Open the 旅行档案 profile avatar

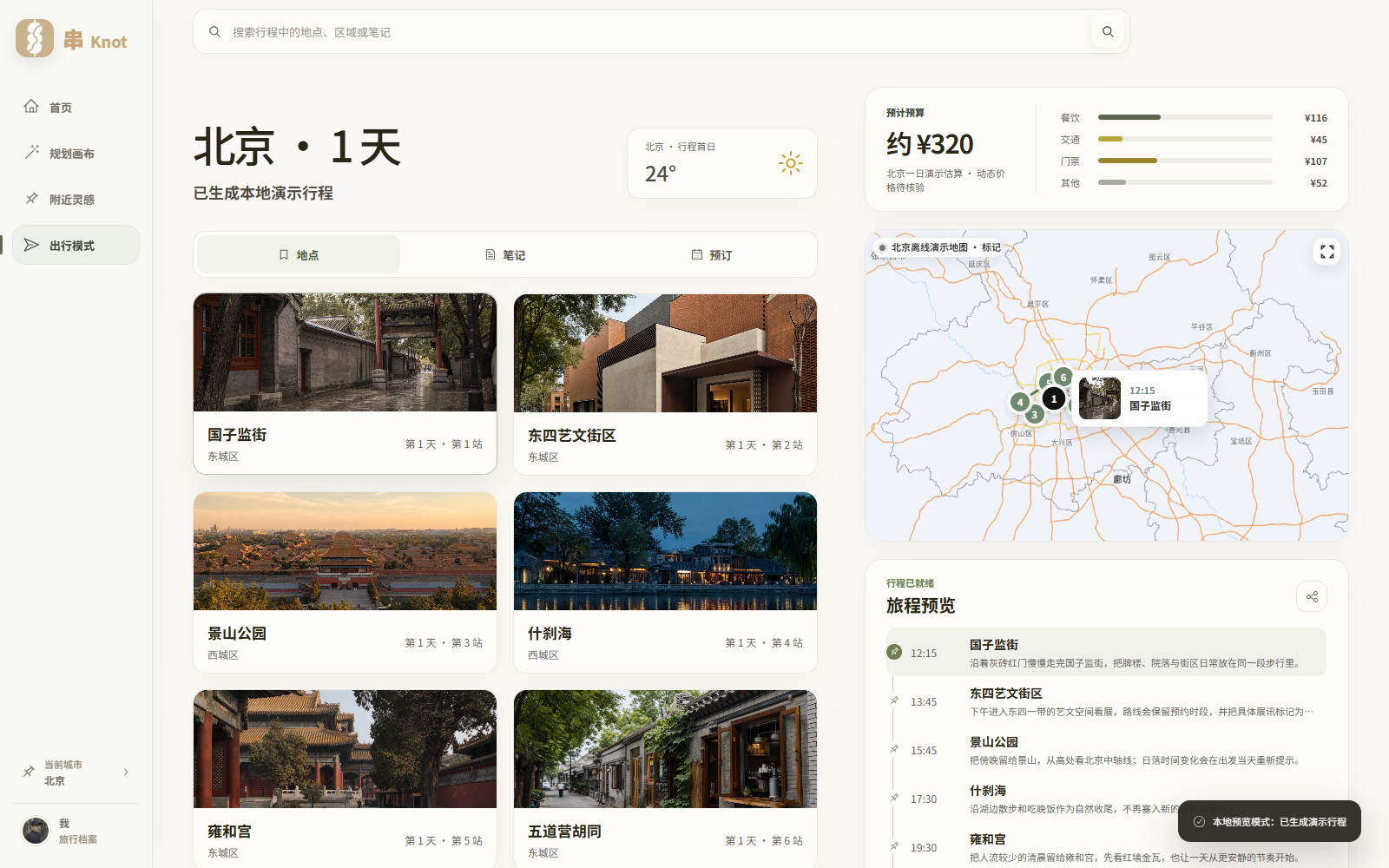point(36,831)
